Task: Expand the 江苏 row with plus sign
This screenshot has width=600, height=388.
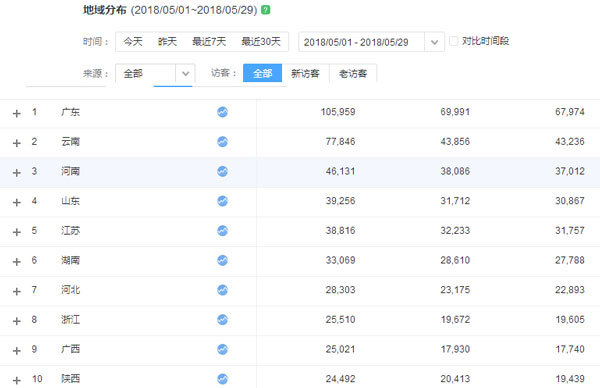Action: click(x=16, y=232)
